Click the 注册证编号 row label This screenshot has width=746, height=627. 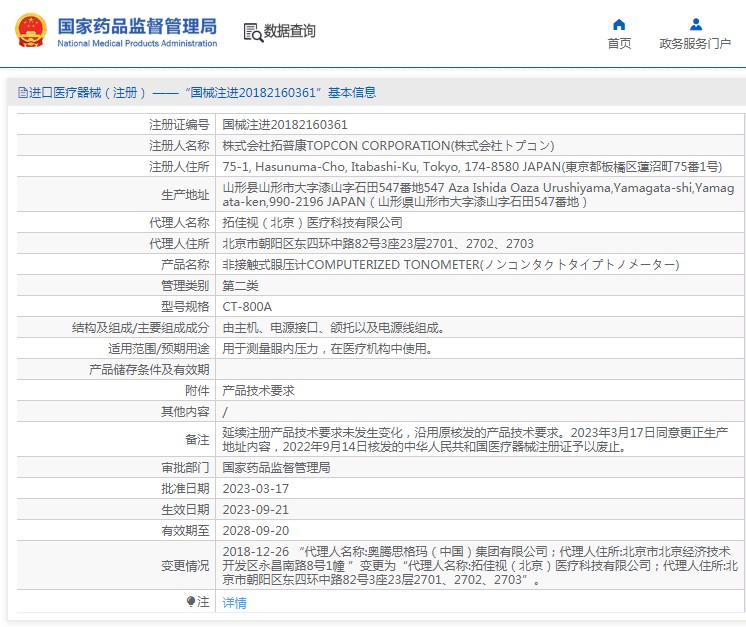179,125
